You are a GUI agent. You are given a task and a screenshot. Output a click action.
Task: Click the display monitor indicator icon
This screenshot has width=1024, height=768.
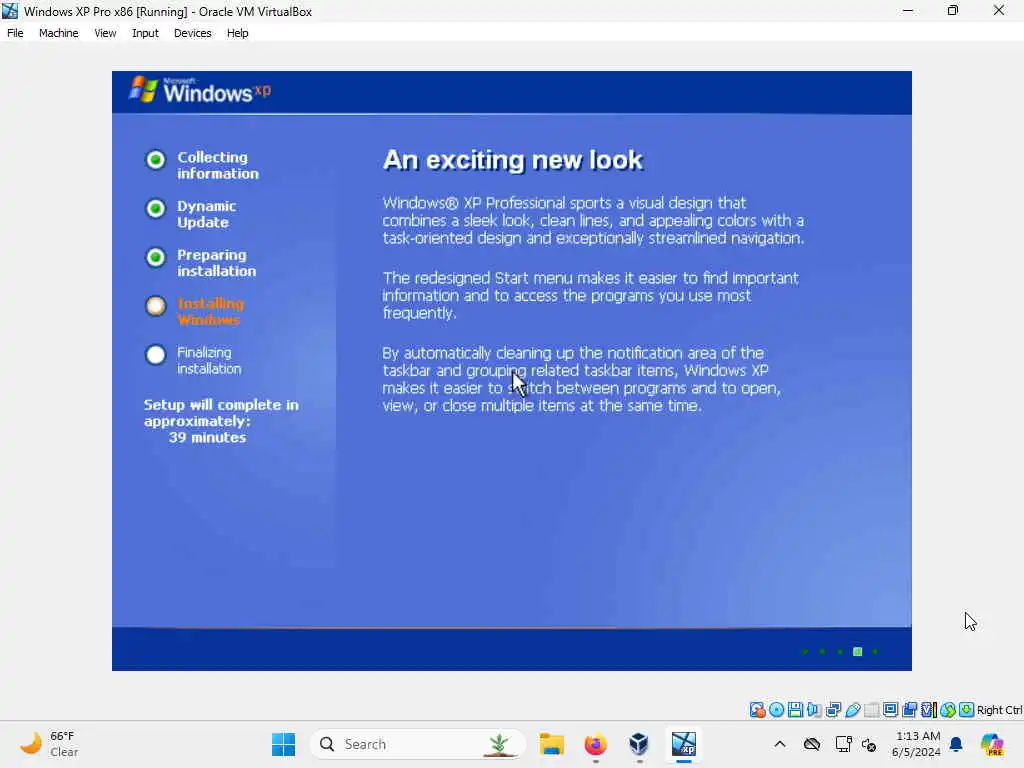(890, 709)
